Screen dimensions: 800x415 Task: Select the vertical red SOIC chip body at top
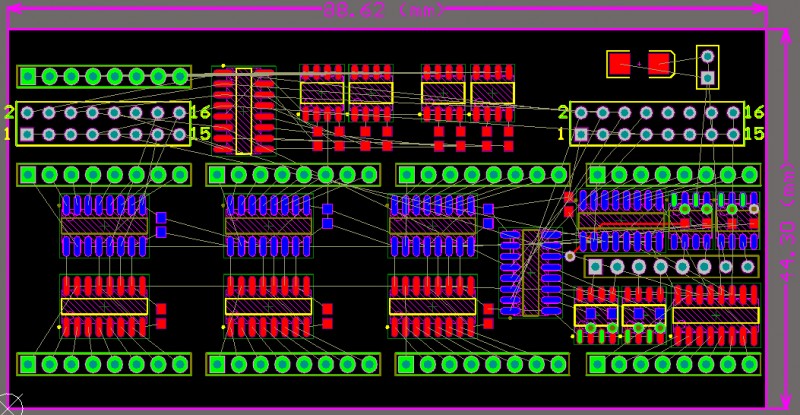click(x=243, y=111)
